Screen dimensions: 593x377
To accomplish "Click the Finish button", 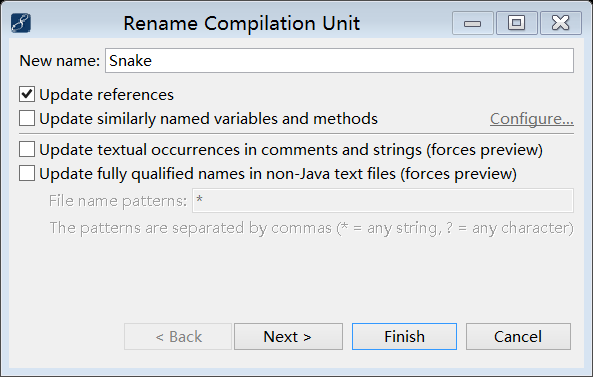I will click(x=404, y=337).
